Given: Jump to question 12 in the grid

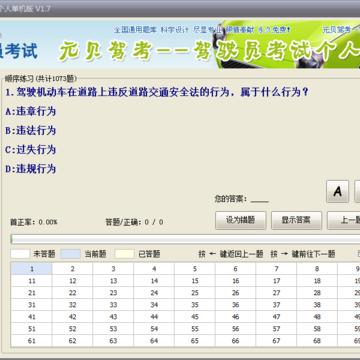Looking at the screenshot, I should click(72, 281).
